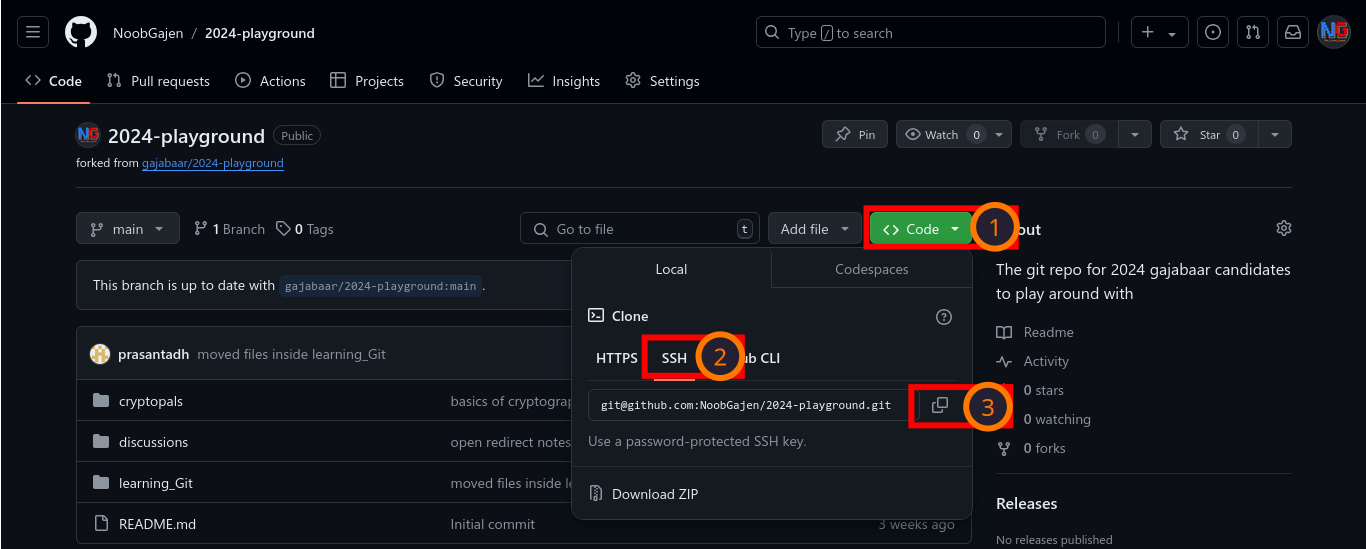Click the 0 Tags link
Viewport: 1366px width, 549px height.
click(305, 229)
